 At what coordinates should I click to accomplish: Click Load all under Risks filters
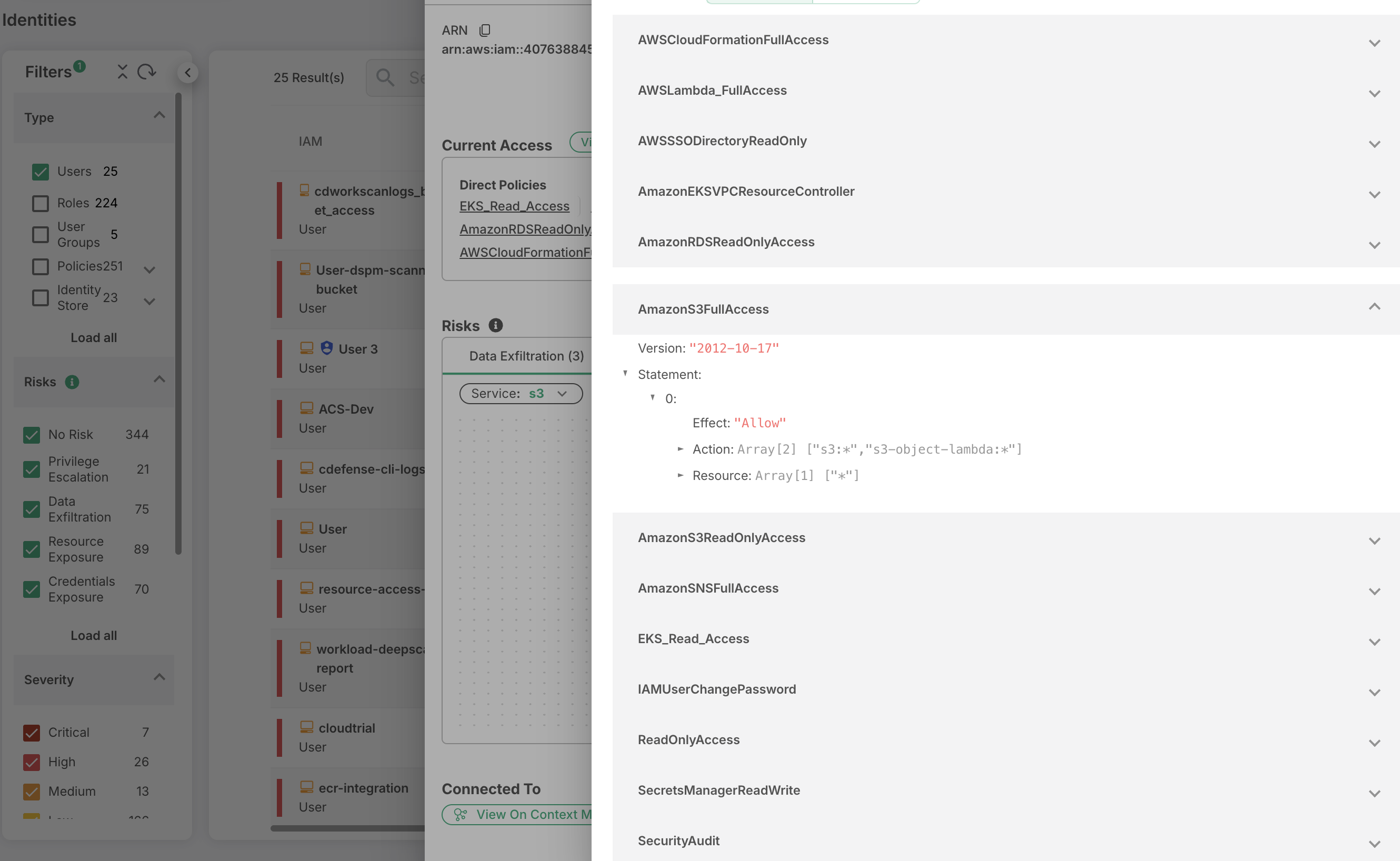[94, 636]
